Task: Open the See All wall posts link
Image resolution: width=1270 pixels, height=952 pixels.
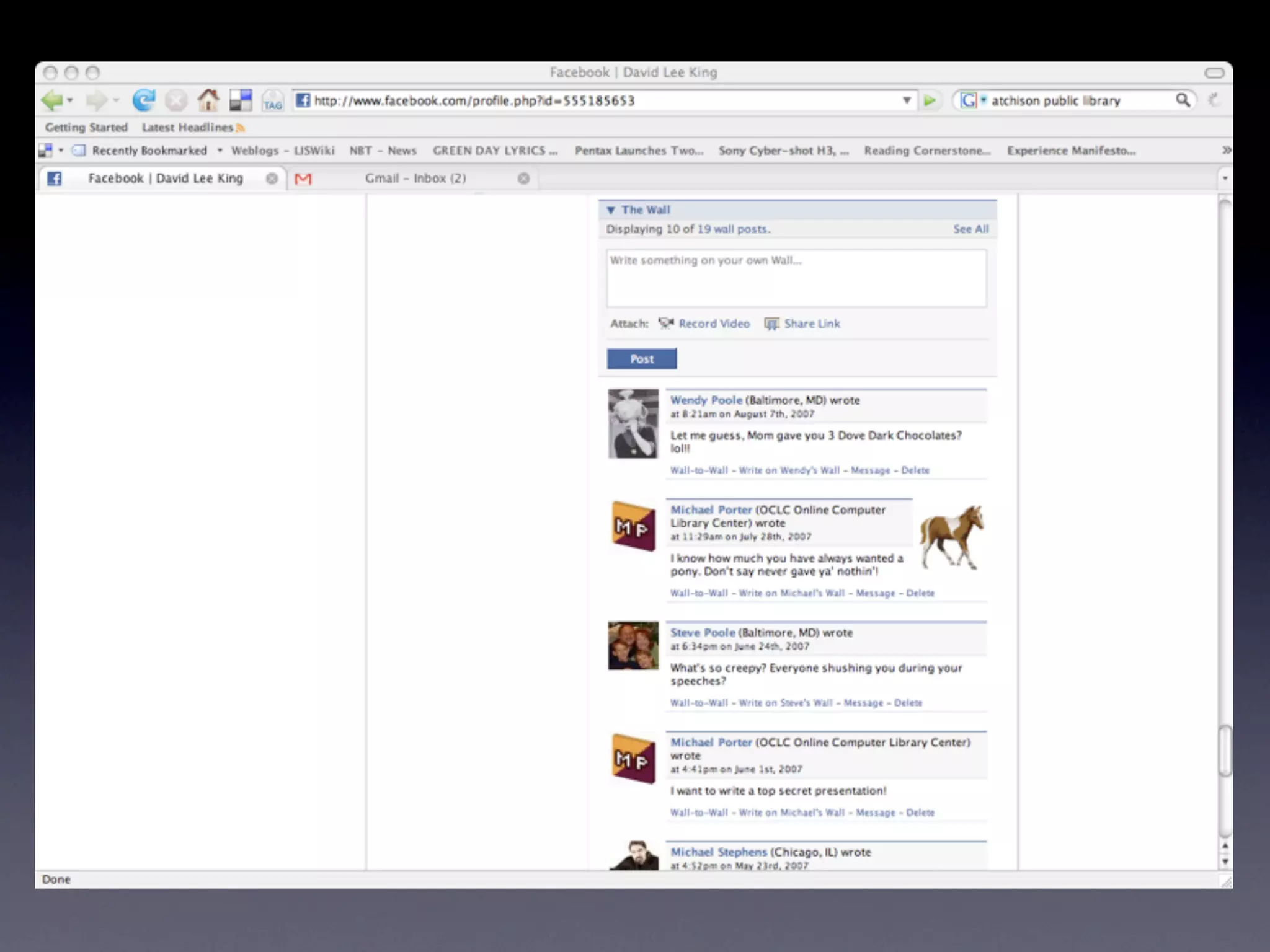Action: 970,229
